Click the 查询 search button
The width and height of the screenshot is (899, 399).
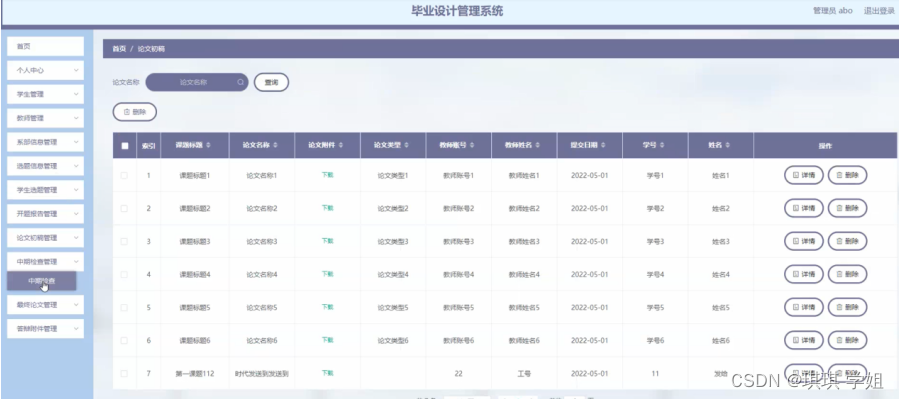pyautogui.click(x=271, y=83)
